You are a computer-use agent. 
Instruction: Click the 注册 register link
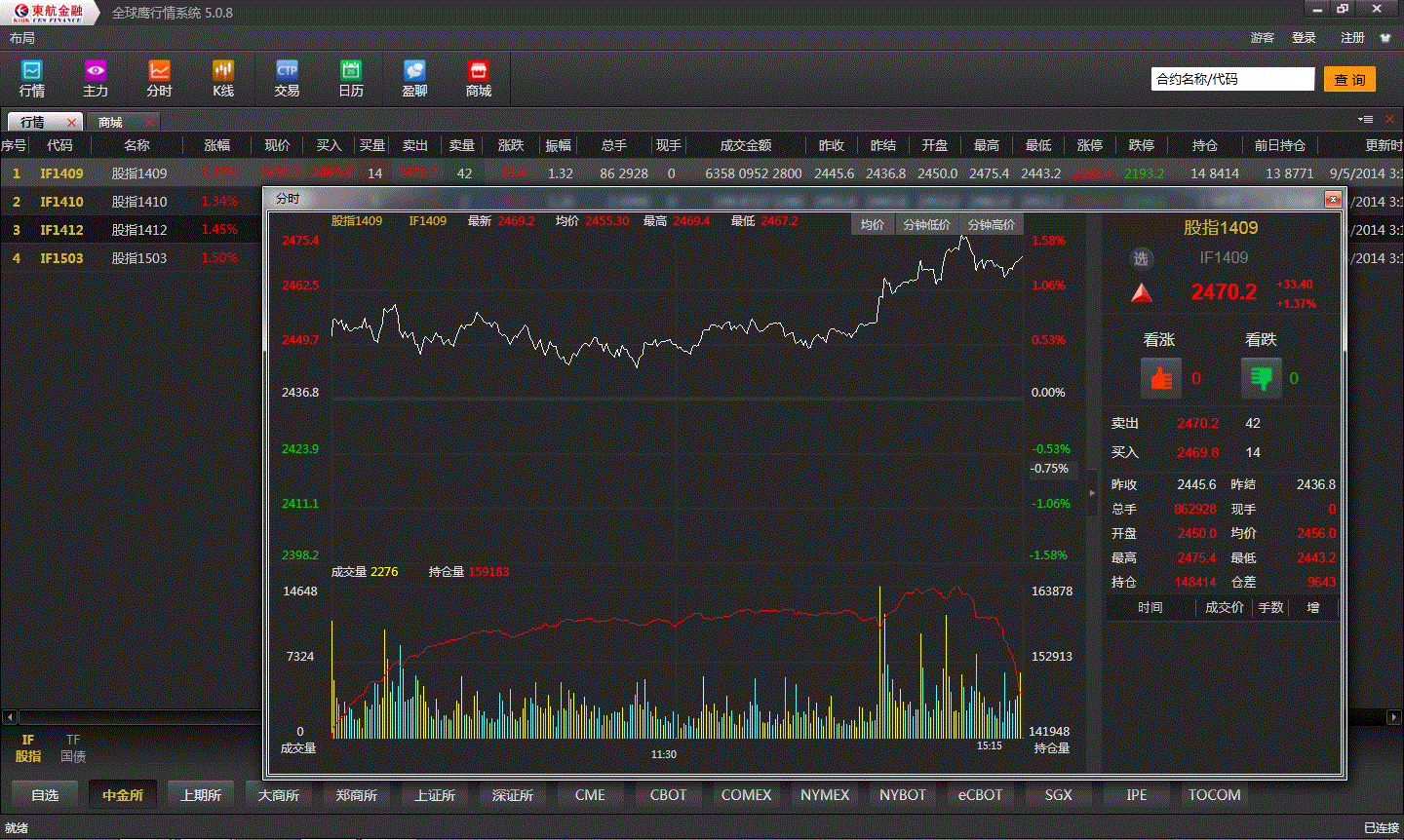coord(1352,38)
